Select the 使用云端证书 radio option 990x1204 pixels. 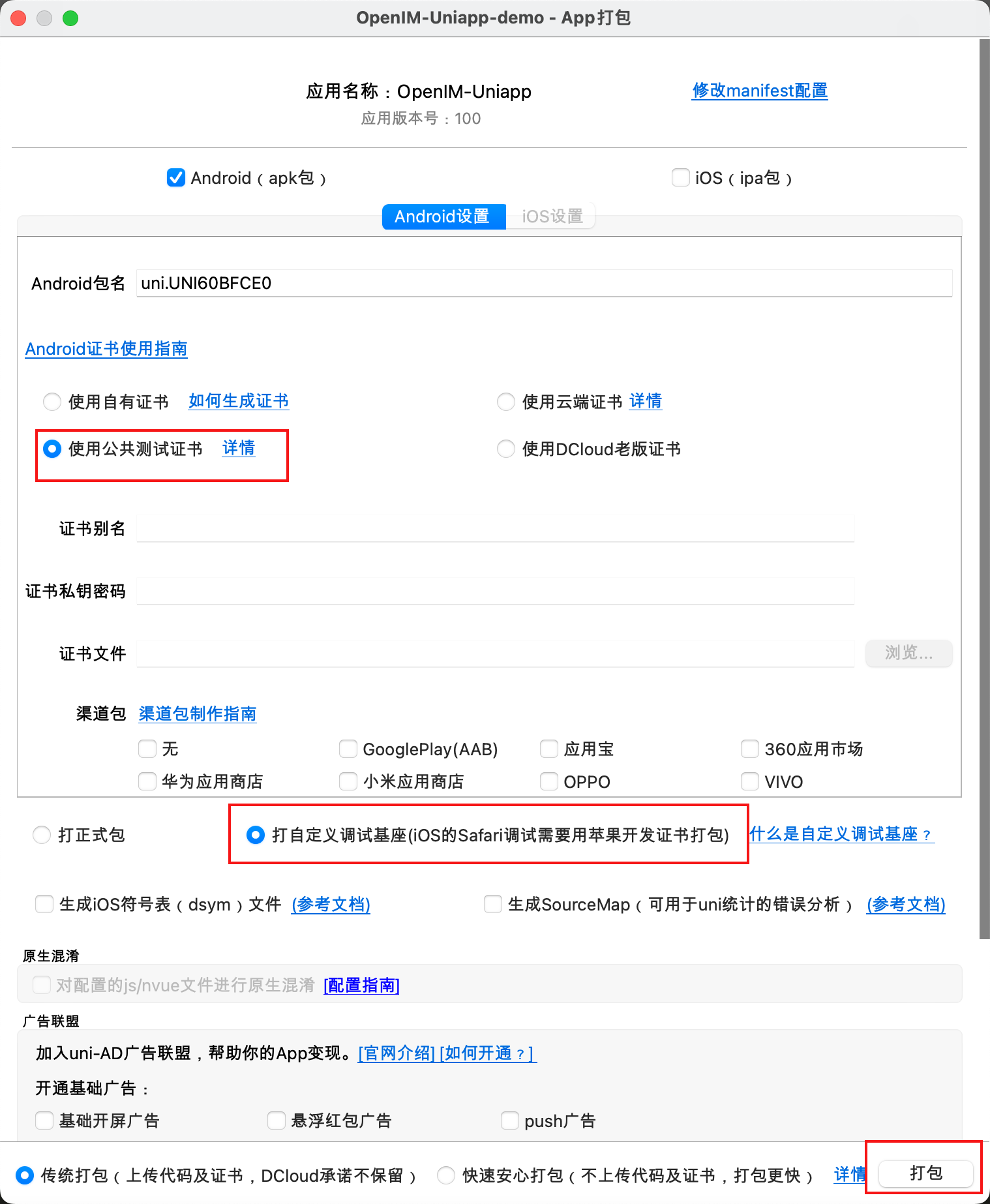point(506,402)
